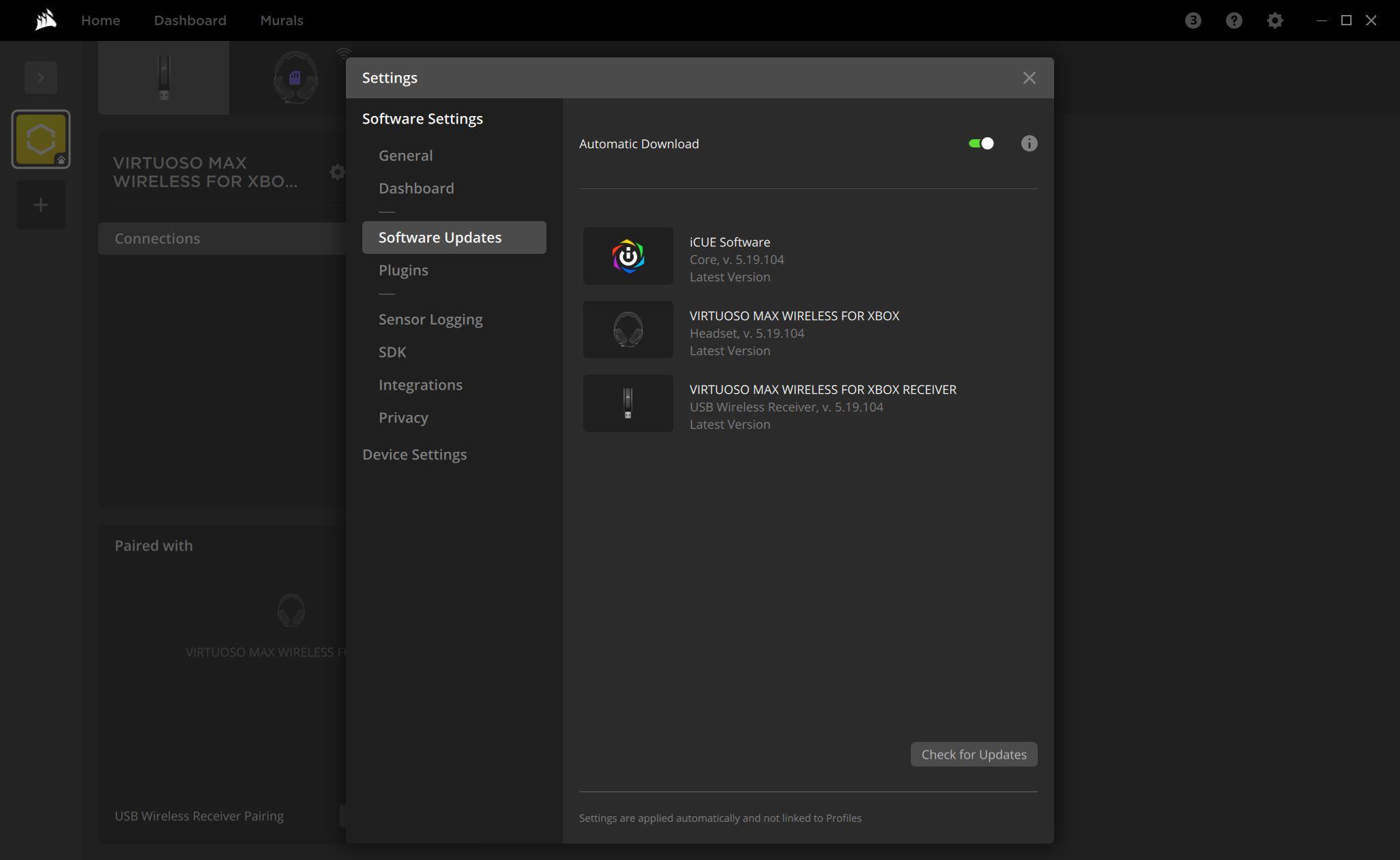The width and height of the screenshot is (1400, 860).
Task: Click the top bar settings gear icon
Action: pos(1274,20)
